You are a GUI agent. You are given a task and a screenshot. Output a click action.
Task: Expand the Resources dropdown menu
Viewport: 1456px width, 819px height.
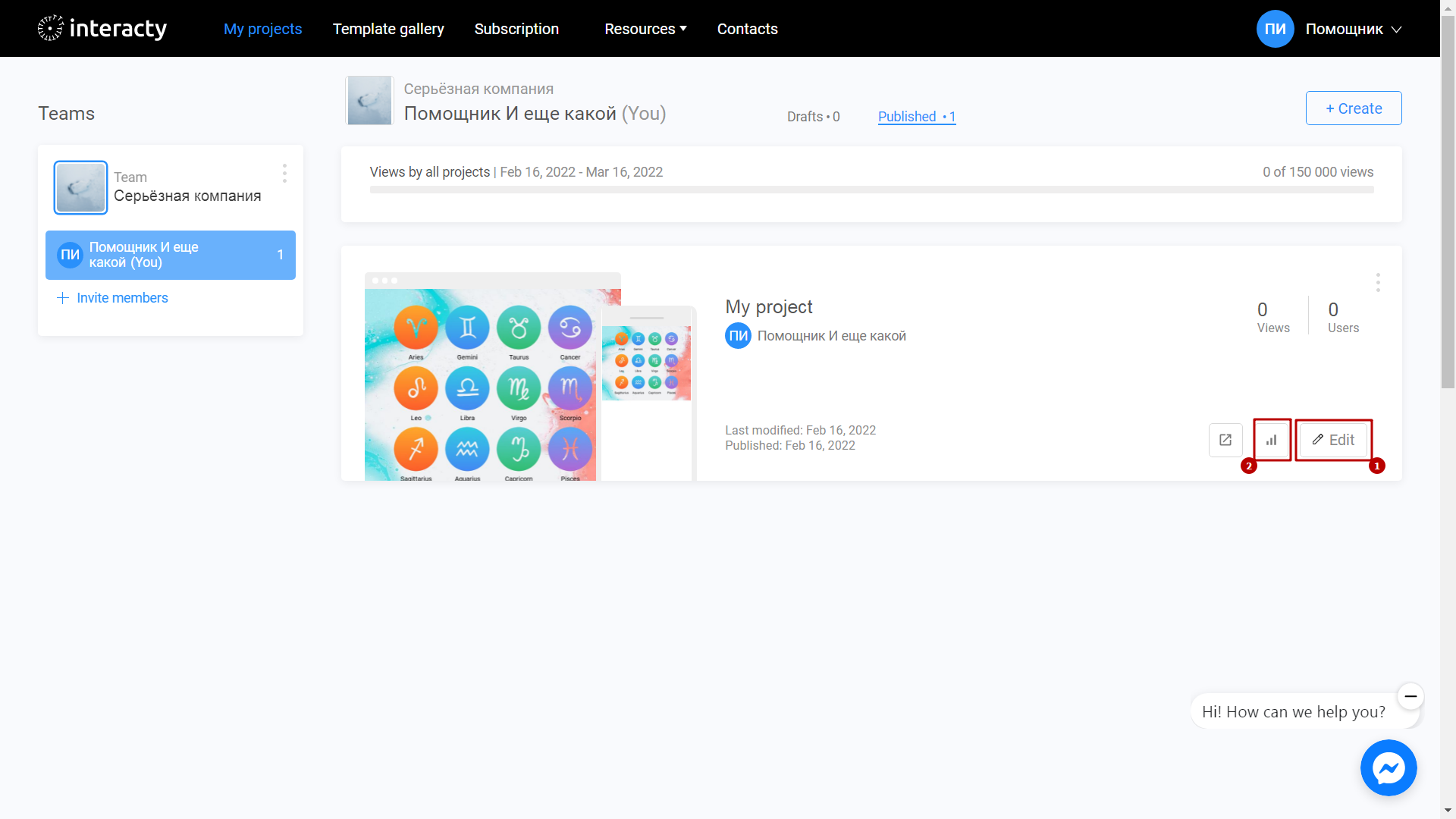pyautogui.click(x=644, y=28)
